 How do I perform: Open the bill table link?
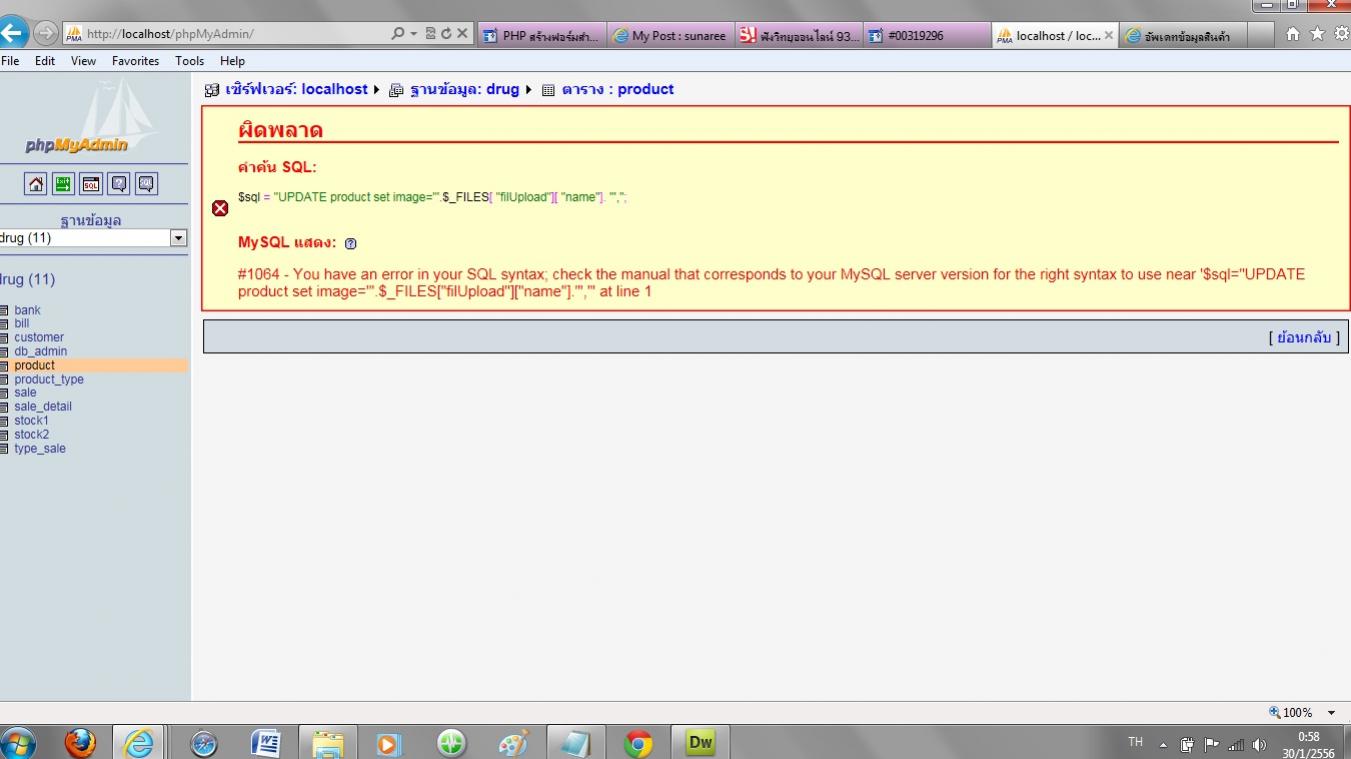tap(22, 324)
